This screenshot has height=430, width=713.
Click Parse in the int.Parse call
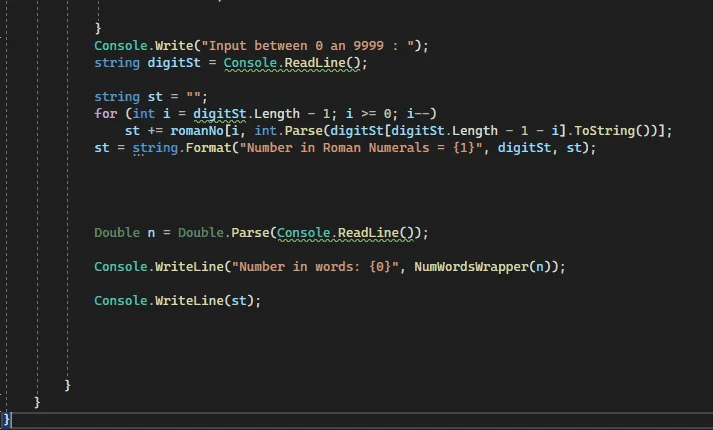pos(303,131)
